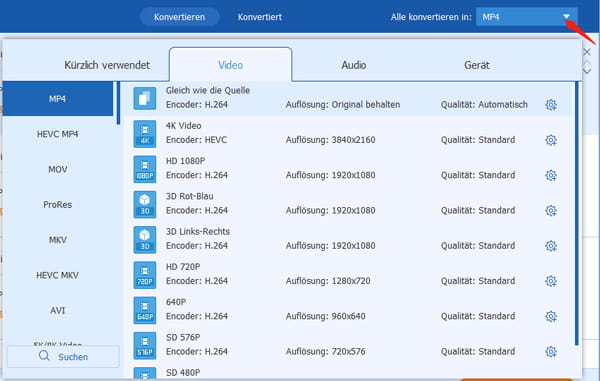Click the magnifier search icon
The width and height of the screenshot is (600, 381).
pyautogui.click(x=44, y=356)
